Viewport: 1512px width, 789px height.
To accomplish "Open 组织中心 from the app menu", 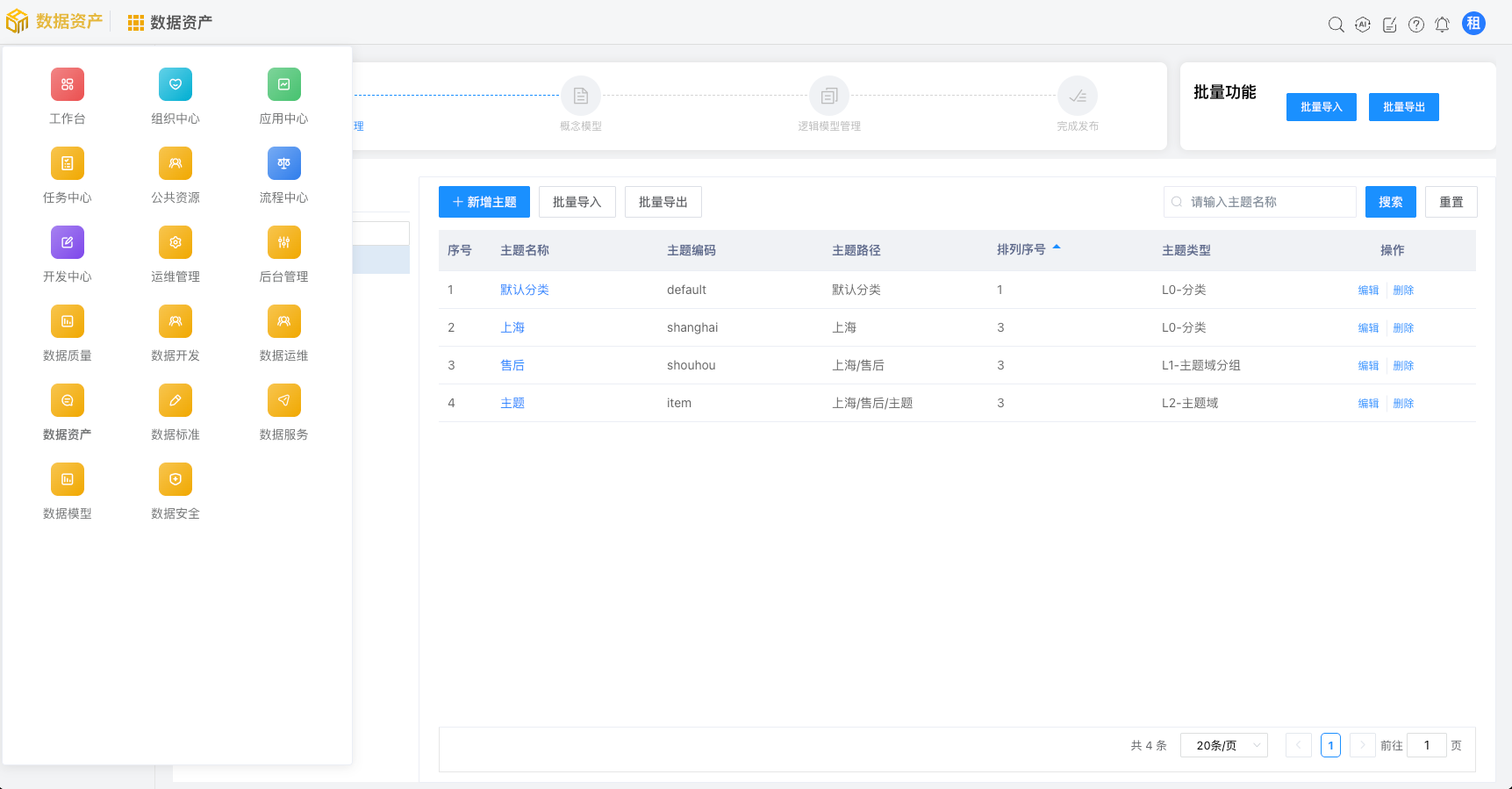I will click(x=176, y=85).
